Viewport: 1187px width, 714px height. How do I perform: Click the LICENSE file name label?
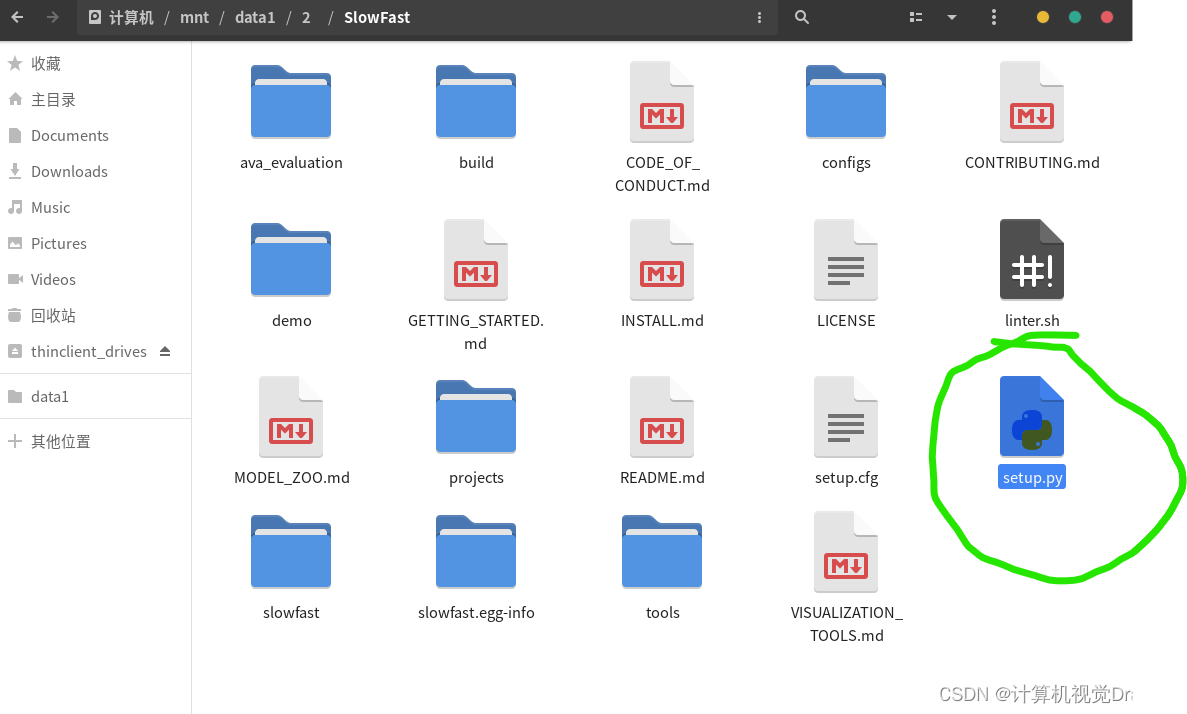pyautogui.click(x=846, y=320)
